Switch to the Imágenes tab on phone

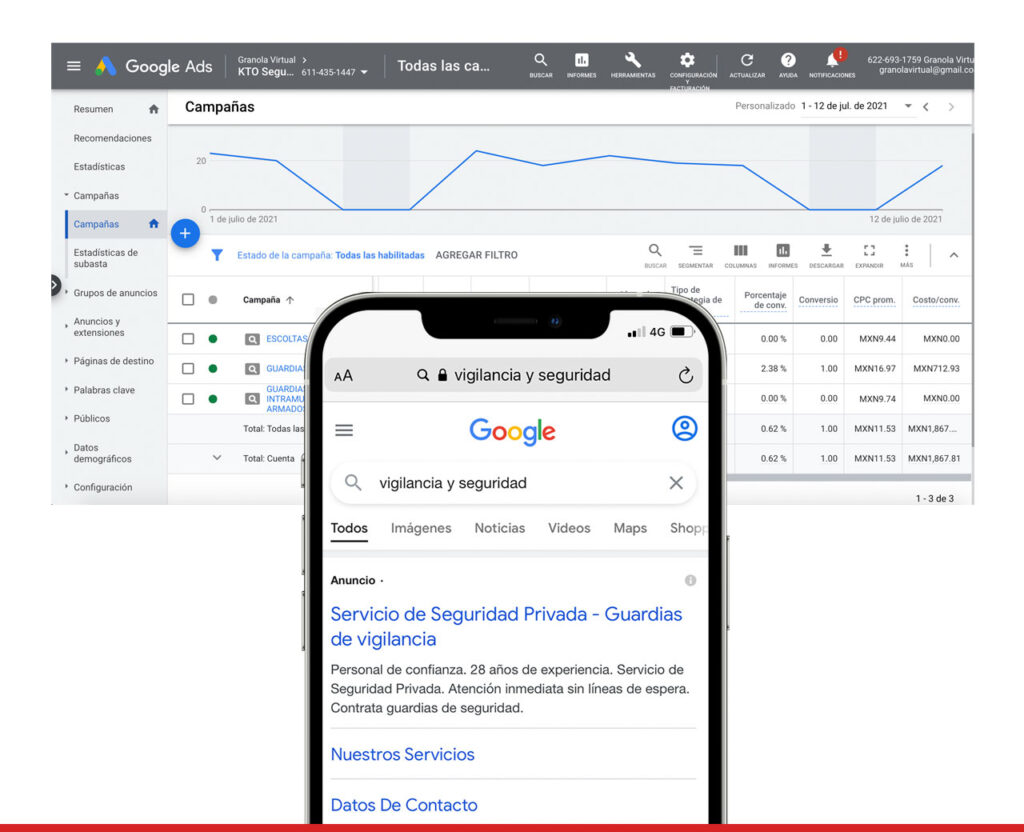pos(421,528)
